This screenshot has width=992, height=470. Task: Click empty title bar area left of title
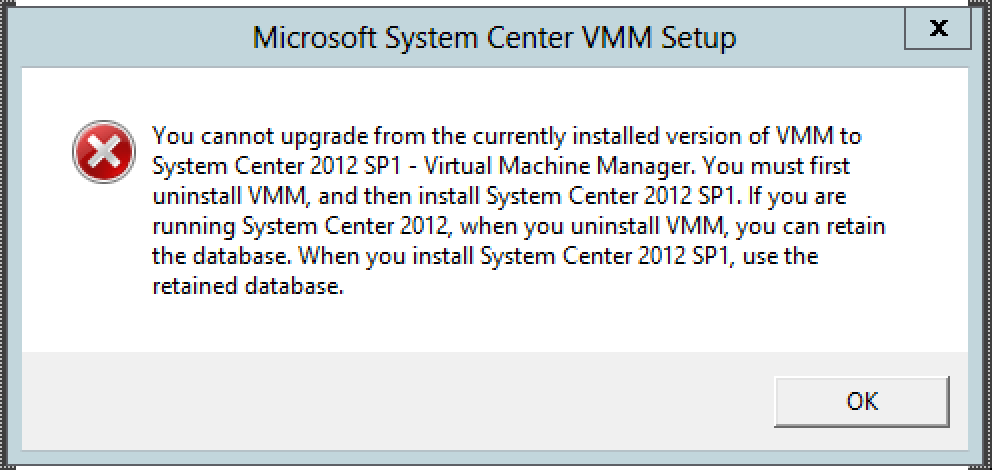[x=127, y=38]
